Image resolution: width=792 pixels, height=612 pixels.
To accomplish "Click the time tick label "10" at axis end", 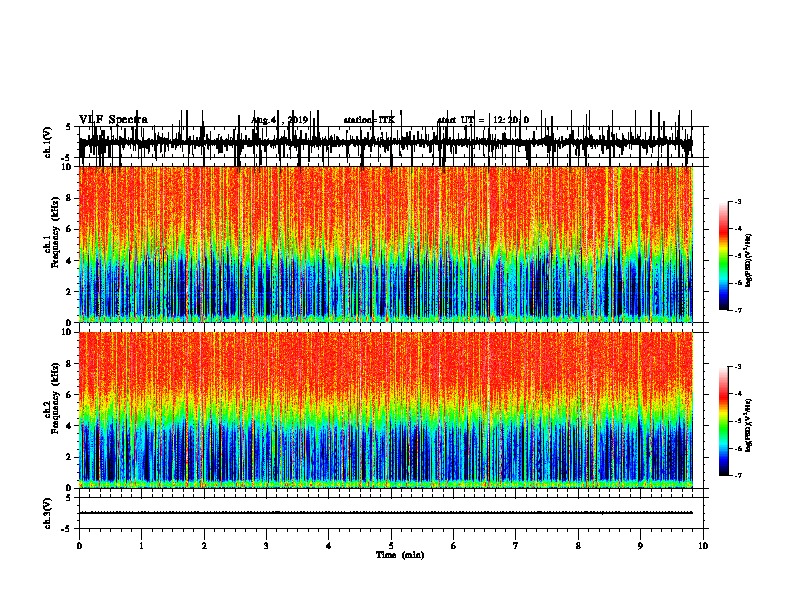I will (x=703, y=546).
